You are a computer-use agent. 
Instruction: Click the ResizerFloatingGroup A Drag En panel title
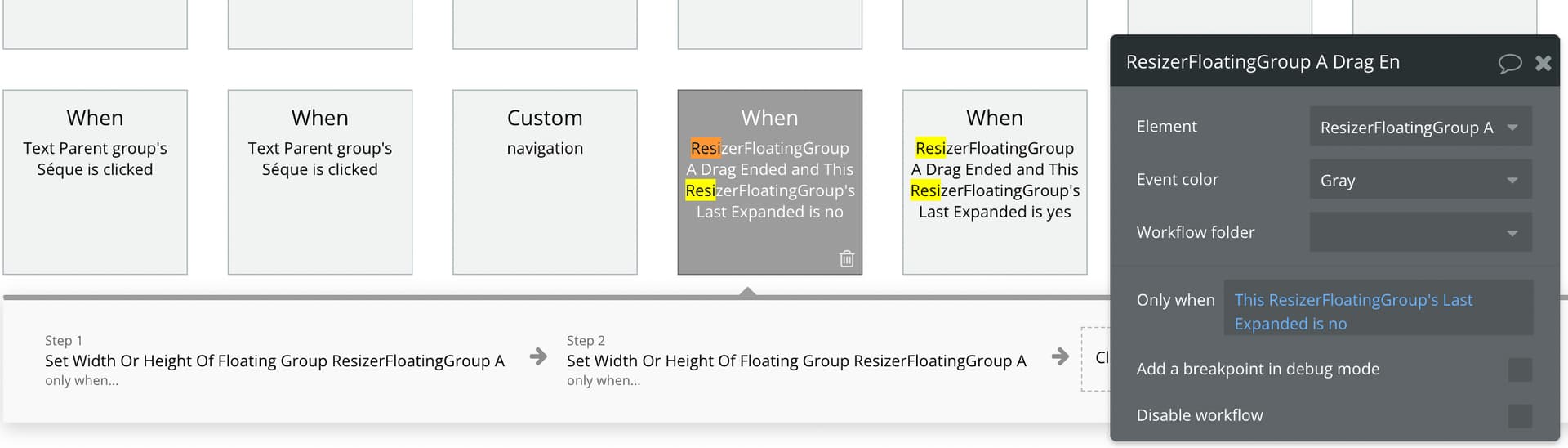[1262, 62]
